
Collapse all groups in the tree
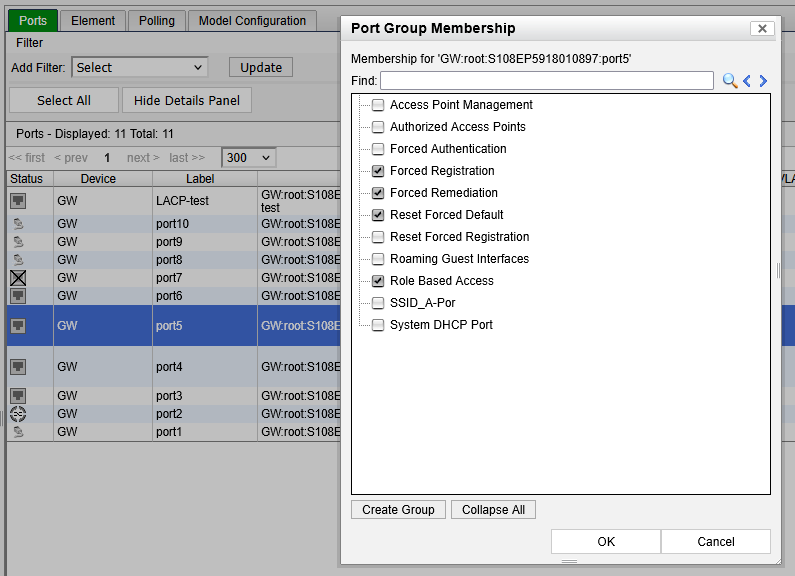493,510
